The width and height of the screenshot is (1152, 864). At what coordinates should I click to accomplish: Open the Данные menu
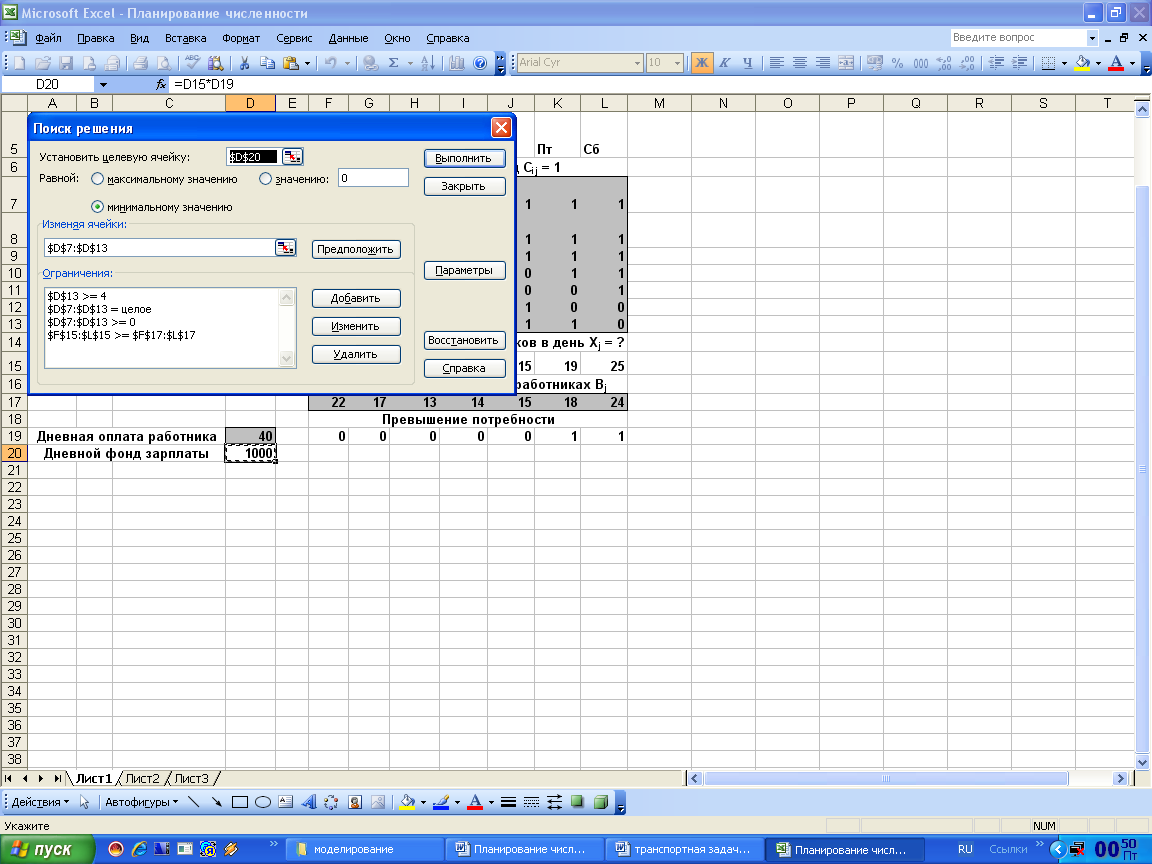click(x=348, y=38)
